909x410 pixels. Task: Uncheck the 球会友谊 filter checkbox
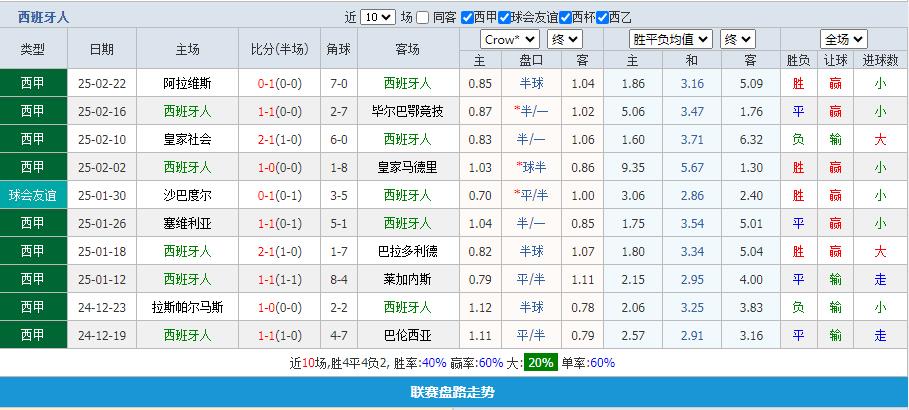504,17
